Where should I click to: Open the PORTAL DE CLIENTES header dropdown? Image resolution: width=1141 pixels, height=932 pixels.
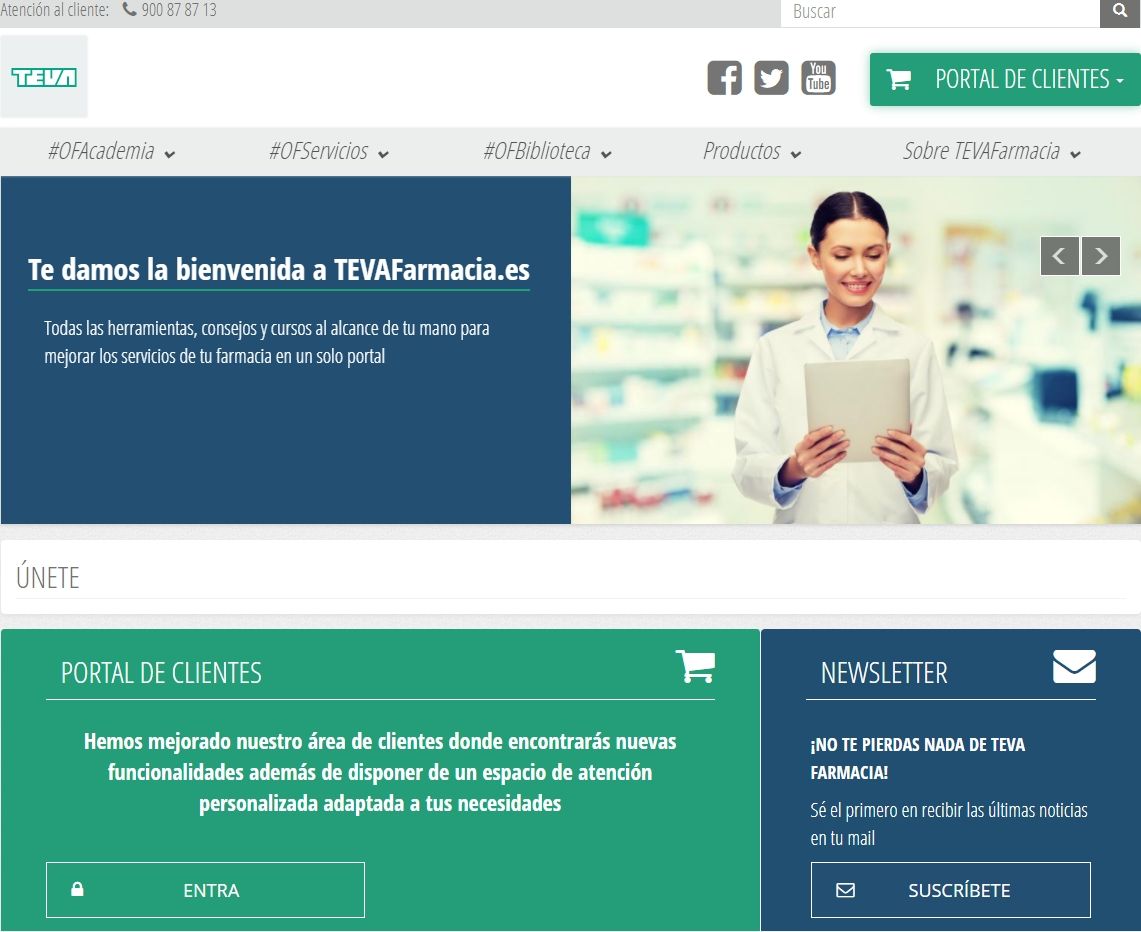point(1005,79)
